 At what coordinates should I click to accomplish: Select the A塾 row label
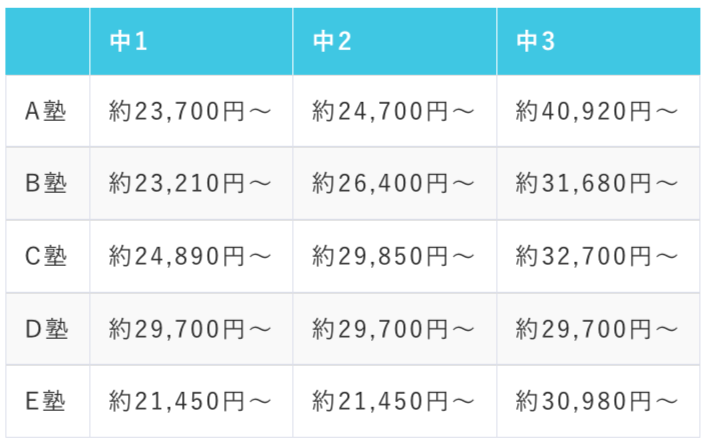pos(45,111)
